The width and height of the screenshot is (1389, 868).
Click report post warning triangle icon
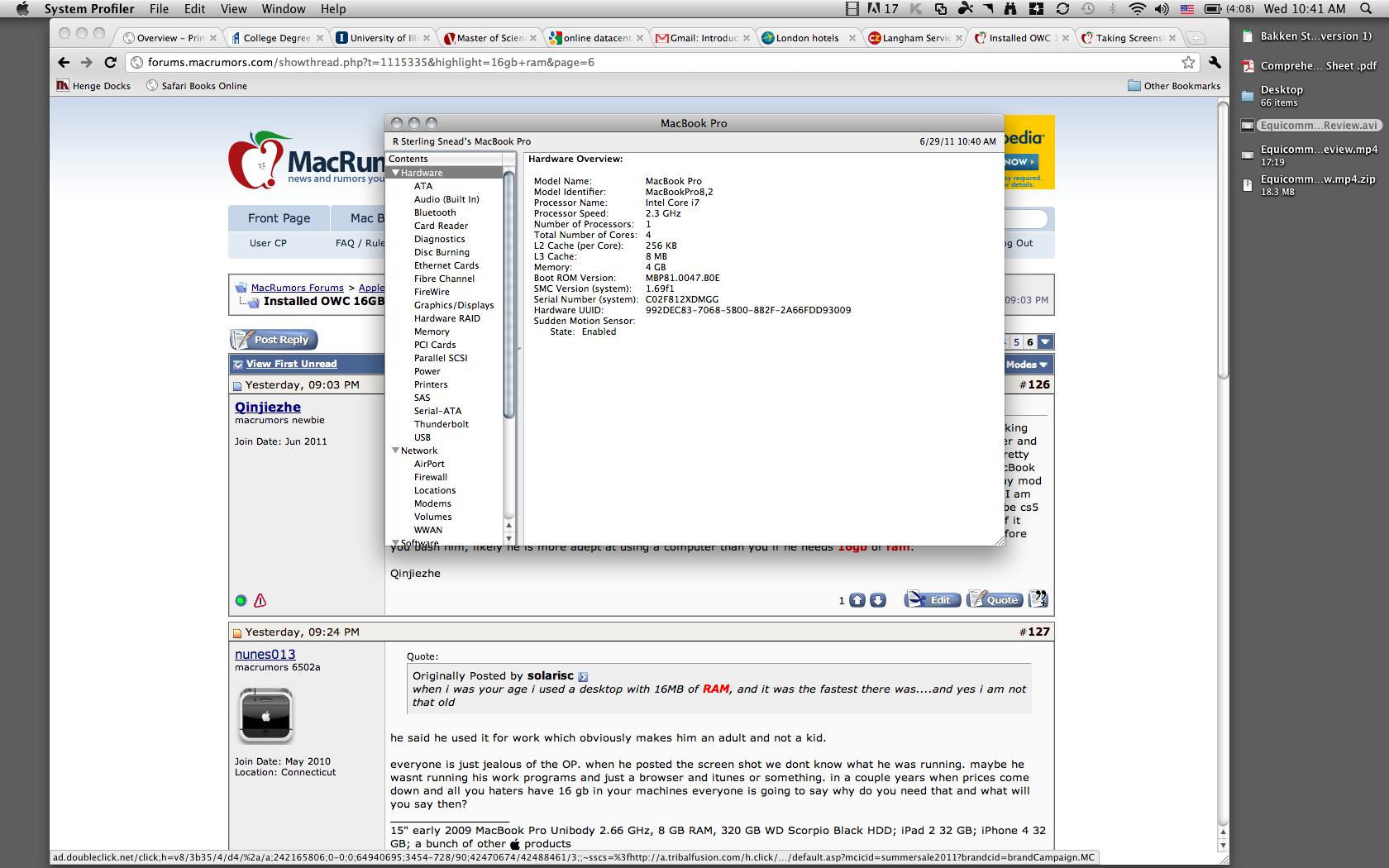click(260, 601)
